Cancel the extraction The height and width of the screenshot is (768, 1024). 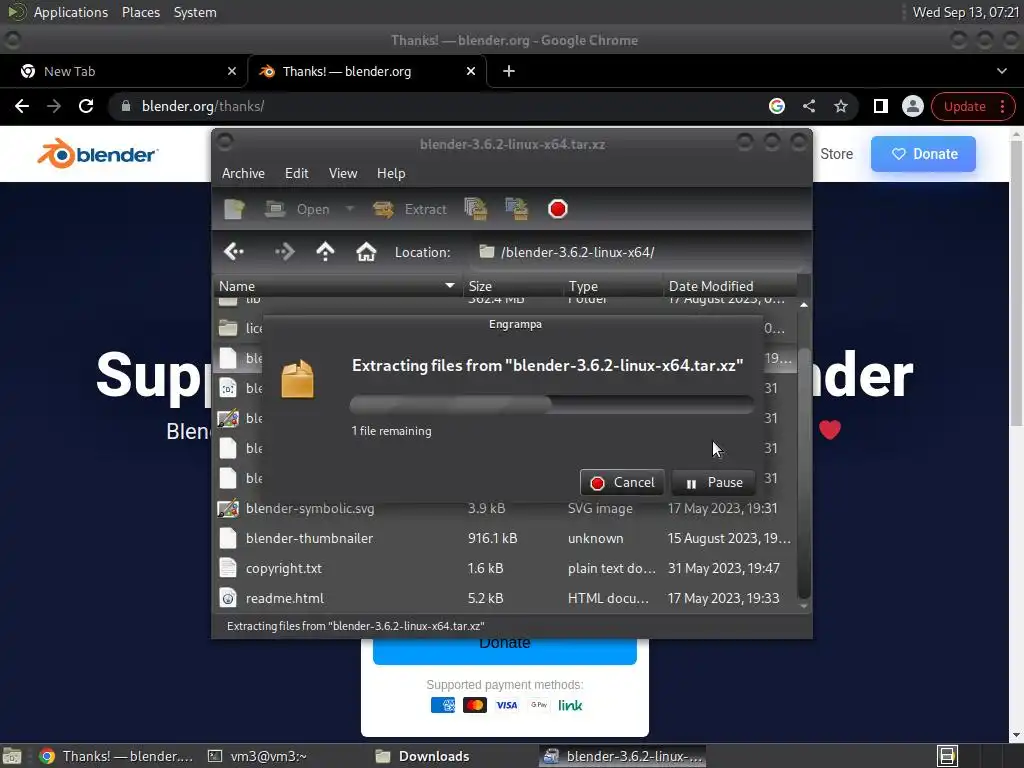coord(622,483)
